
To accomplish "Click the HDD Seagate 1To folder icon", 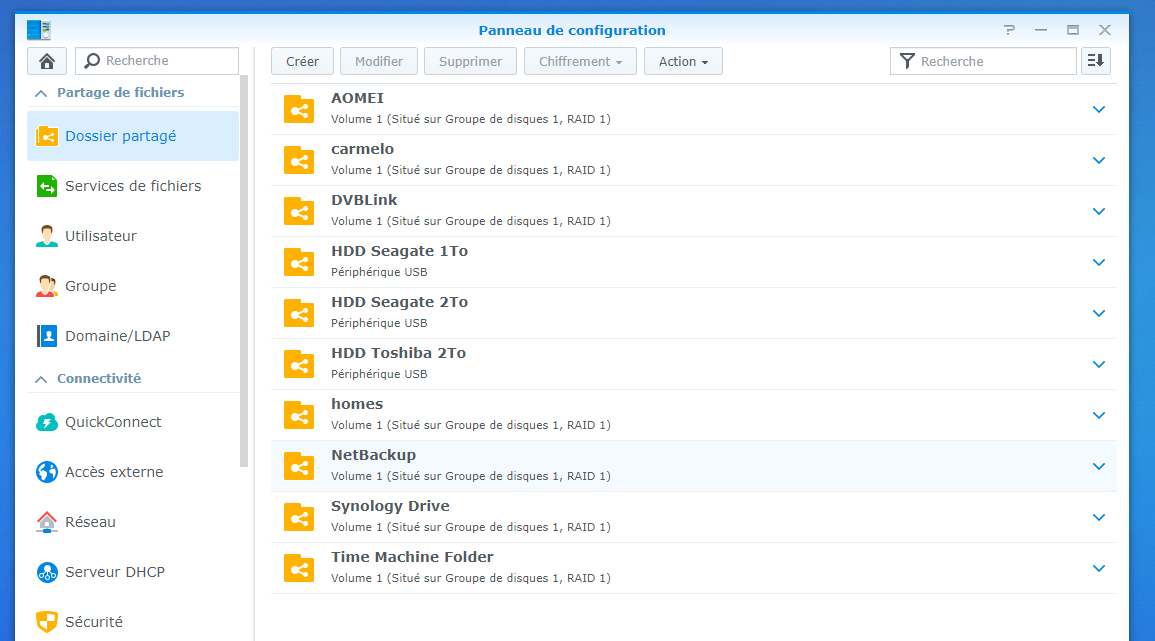I will pyautogui.click(x=299, y=262).
